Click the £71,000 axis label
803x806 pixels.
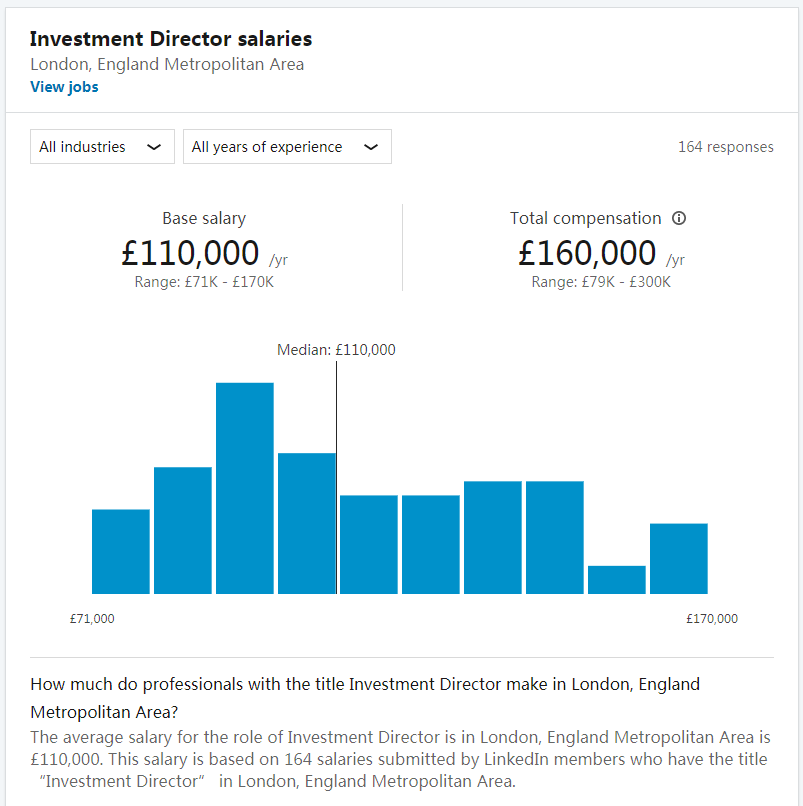click(x=92, y=619)
